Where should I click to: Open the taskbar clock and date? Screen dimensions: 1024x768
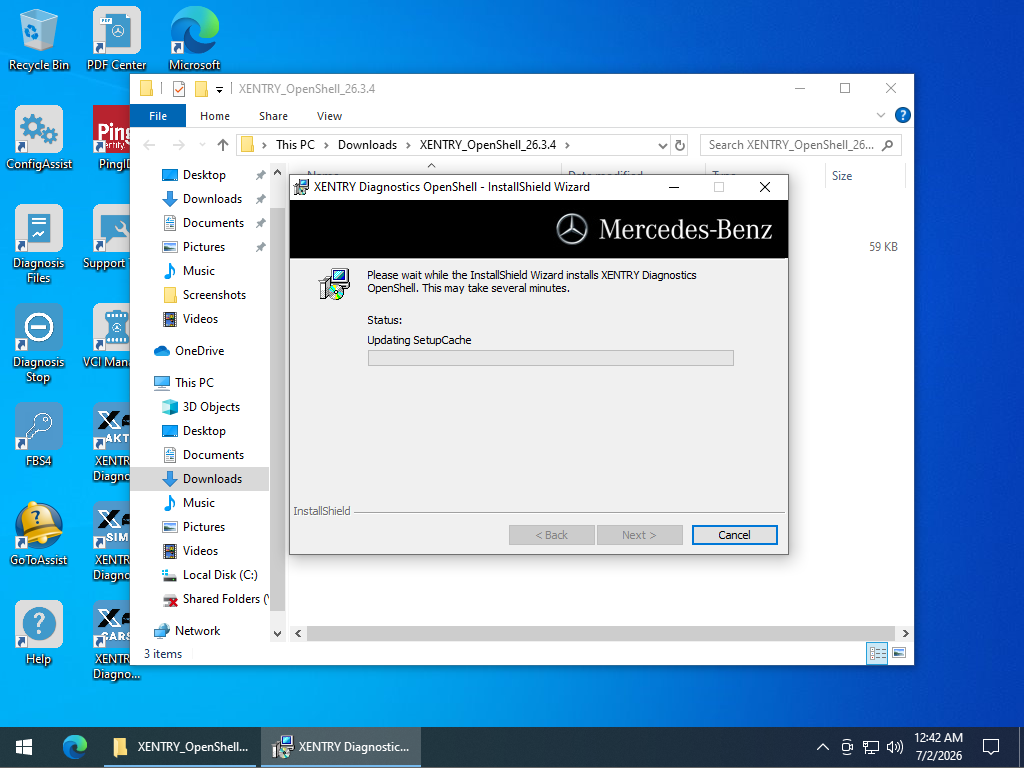click(x=938, y=746)
